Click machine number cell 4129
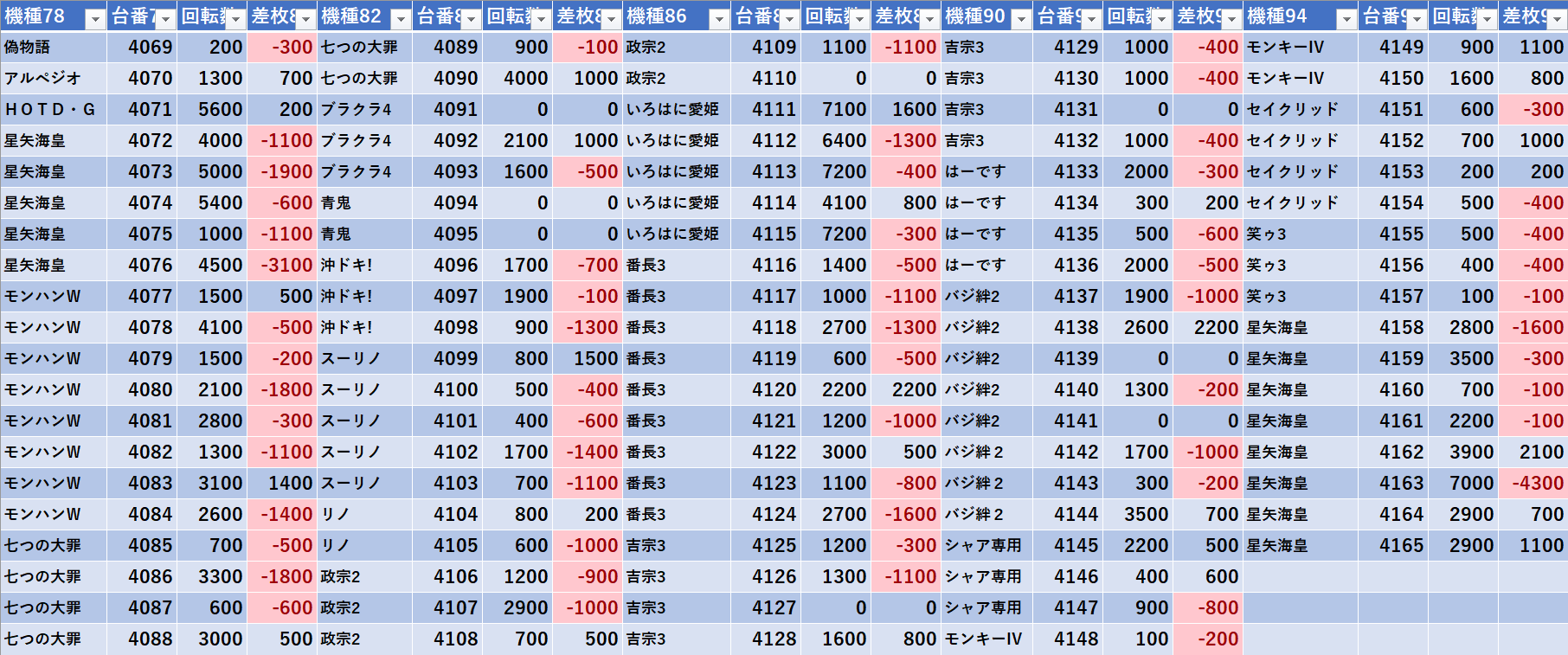This screenshot has width=1568, height=655. tap(1068, 47)
